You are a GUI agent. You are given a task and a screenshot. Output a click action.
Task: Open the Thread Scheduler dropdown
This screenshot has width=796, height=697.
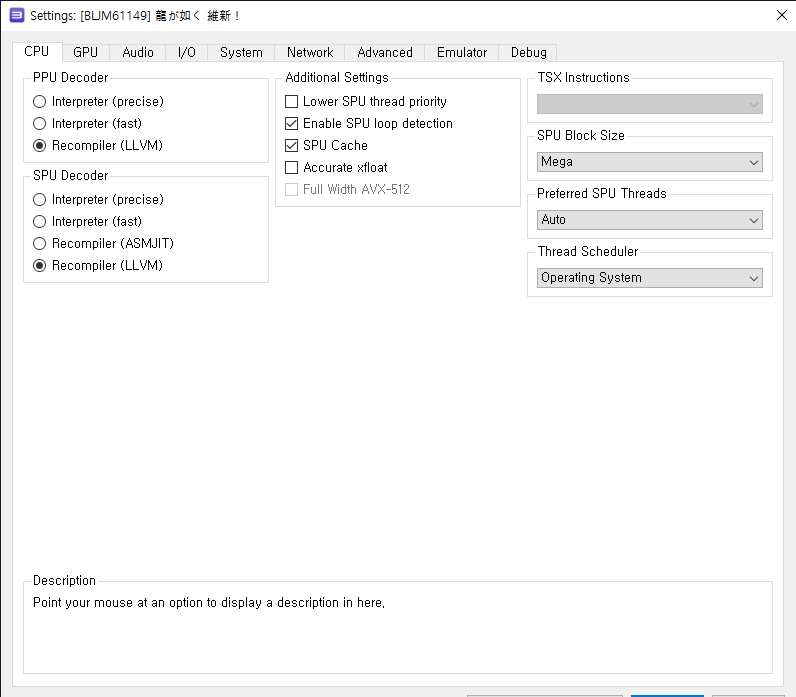(650, 278)
